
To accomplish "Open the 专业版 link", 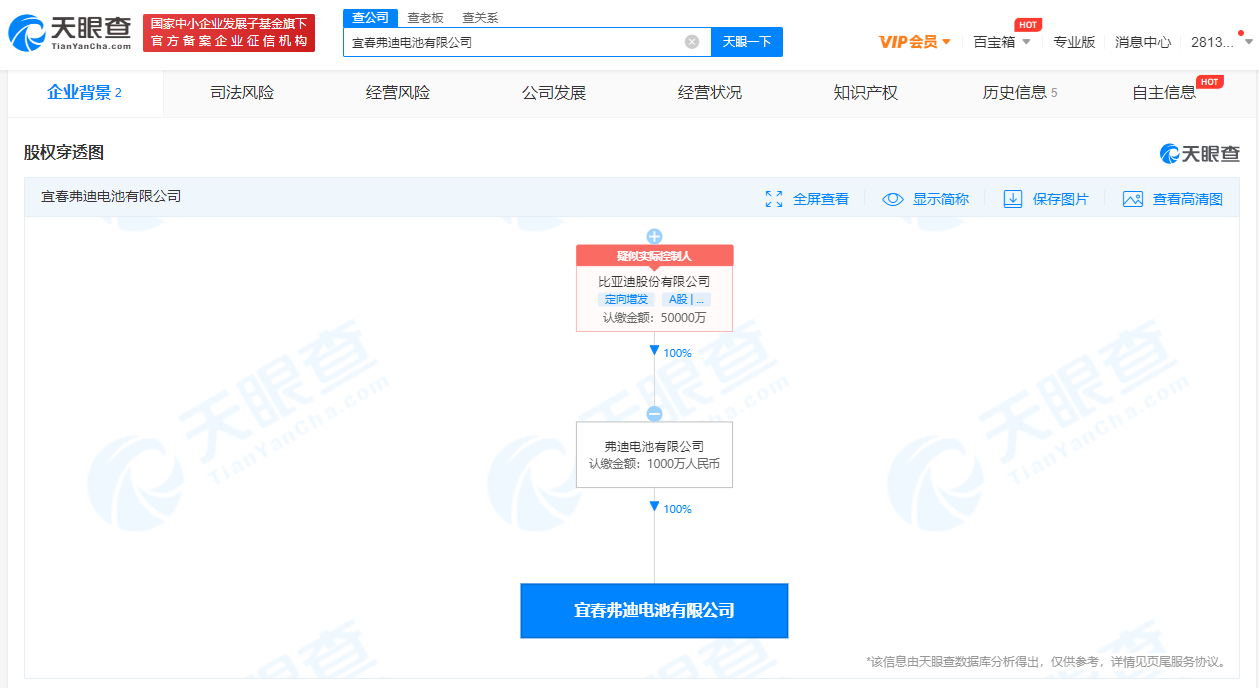I will (1074, 42).
